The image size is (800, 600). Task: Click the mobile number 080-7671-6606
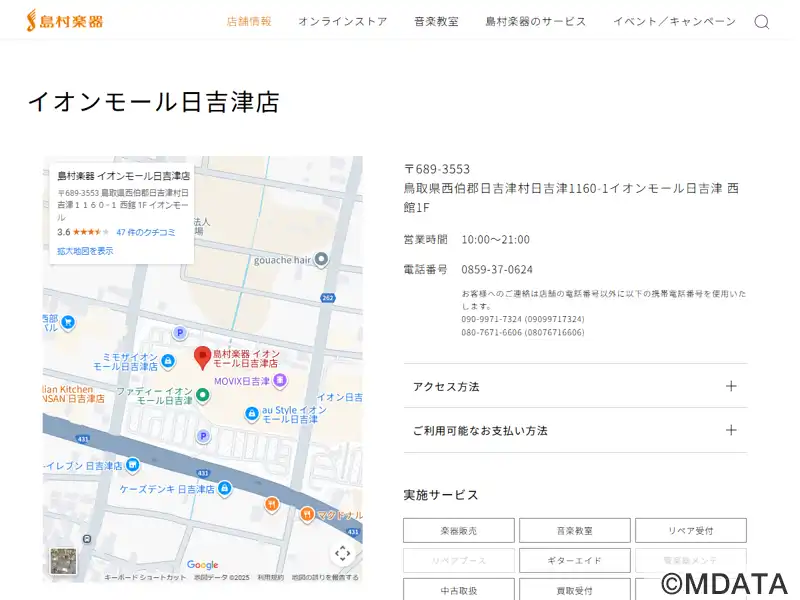[x=491, y=332]
